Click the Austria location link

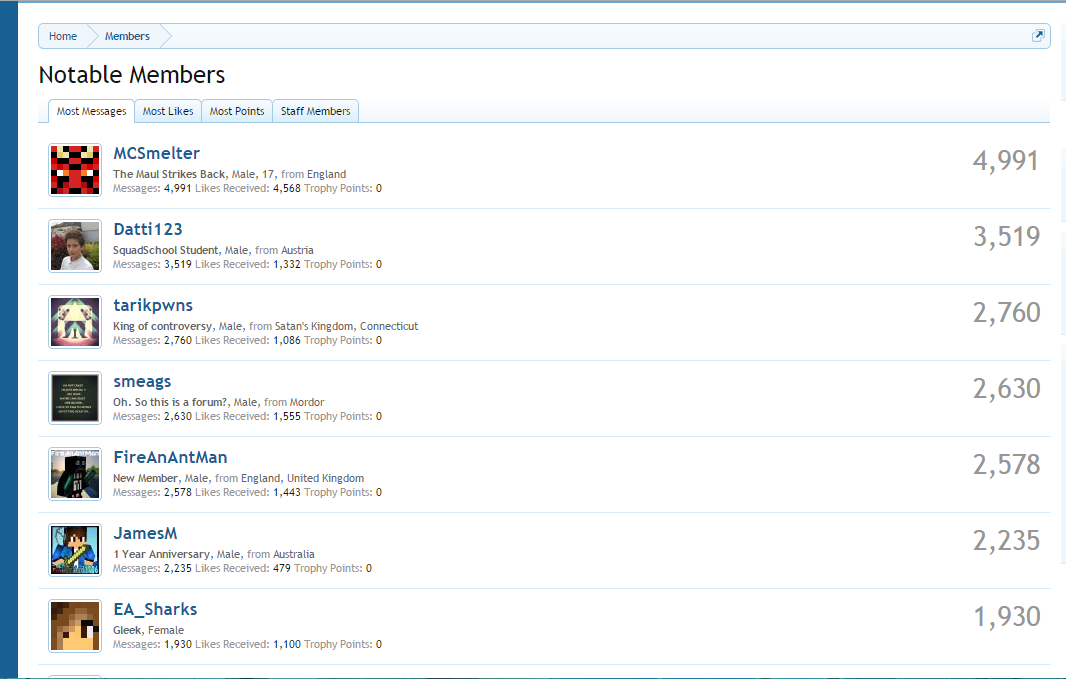pos(297,251)
